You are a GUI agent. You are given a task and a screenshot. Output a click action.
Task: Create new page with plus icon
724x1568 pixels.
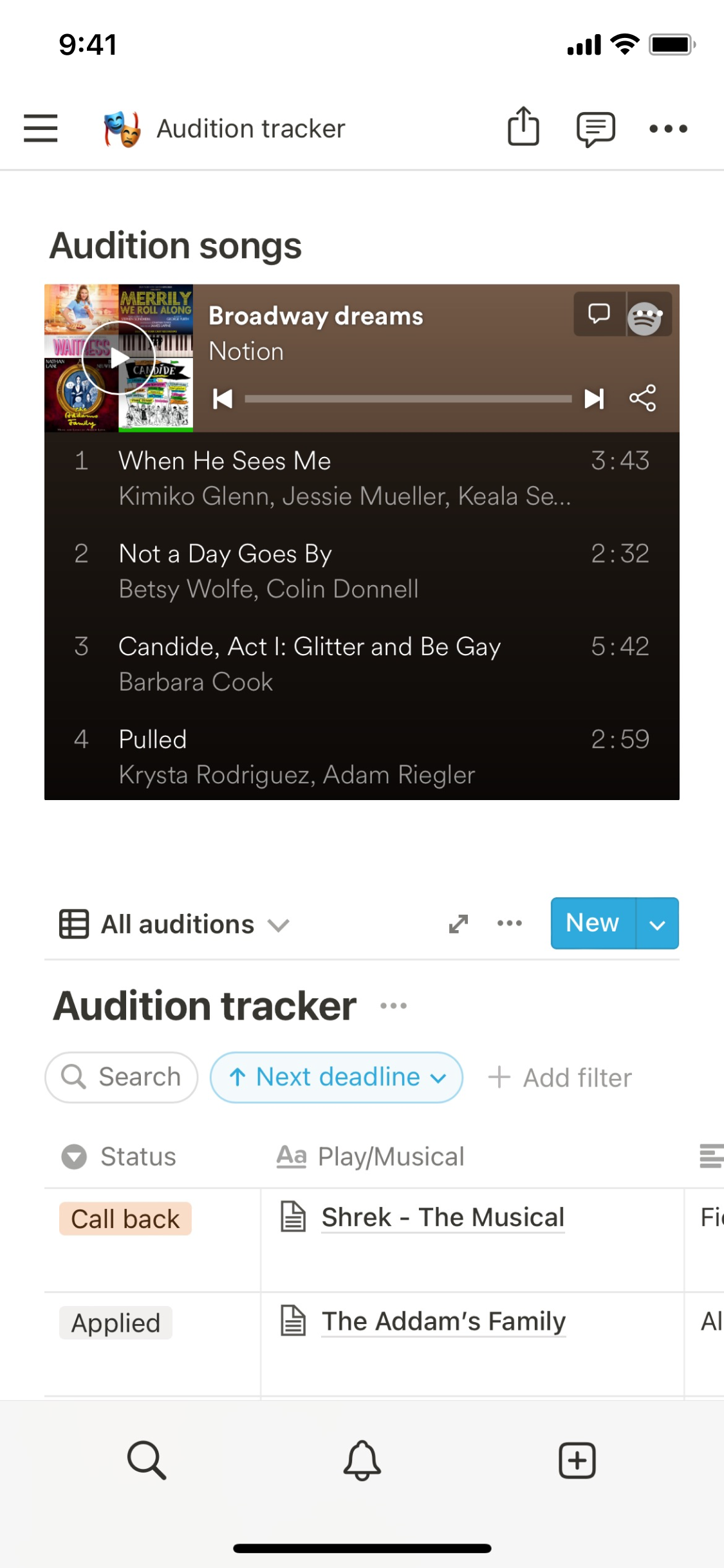coord(577,1461)
